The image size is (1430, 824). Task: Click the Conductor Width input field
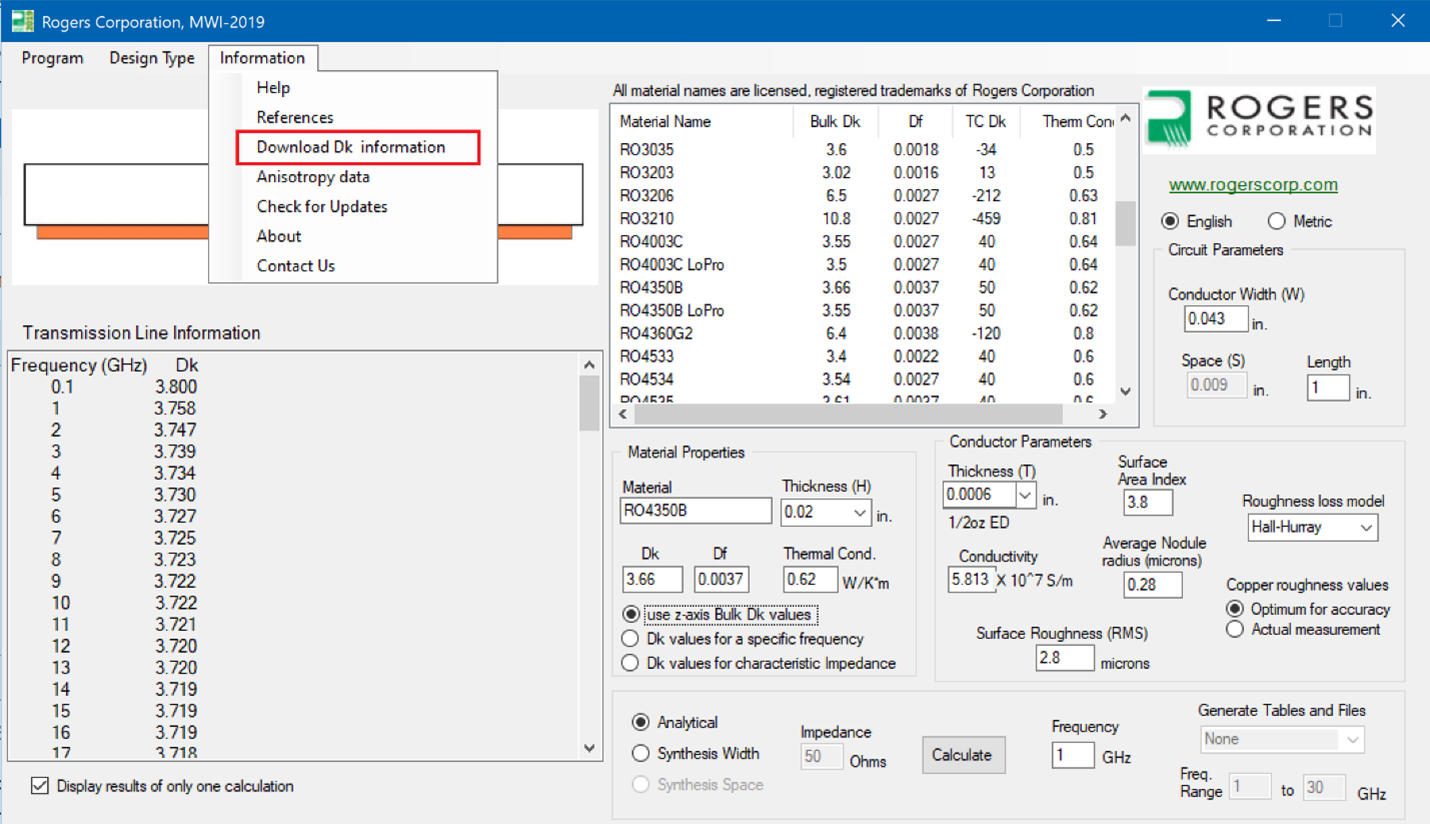tap(1215, 319)
